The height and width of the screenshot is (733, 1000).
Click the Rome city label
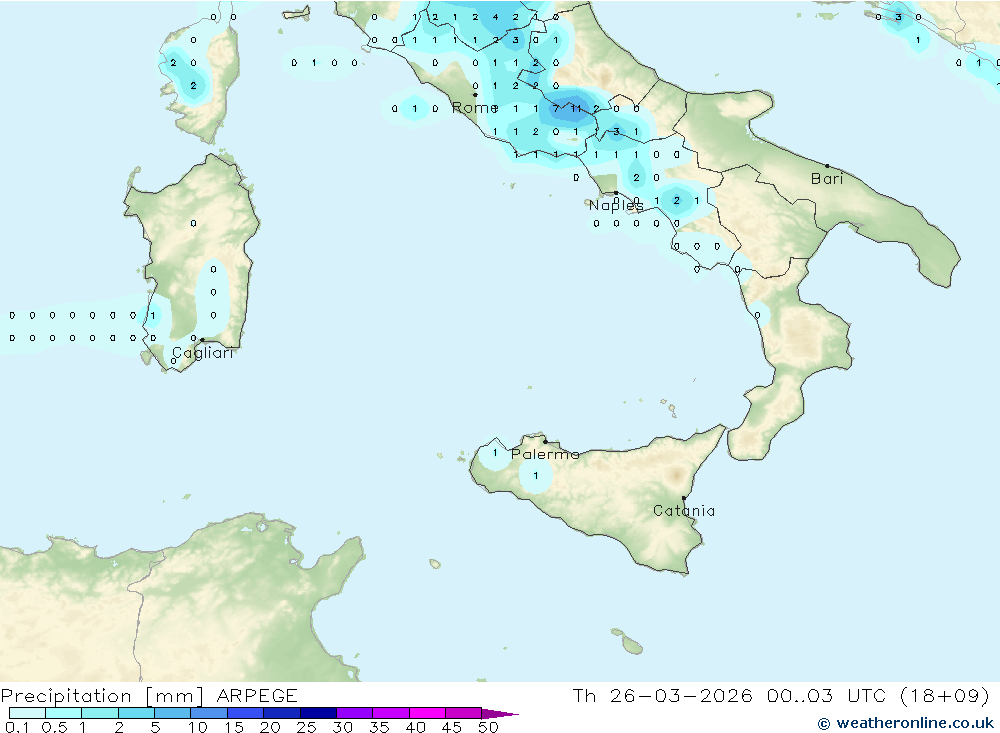(x=474, y=108)
